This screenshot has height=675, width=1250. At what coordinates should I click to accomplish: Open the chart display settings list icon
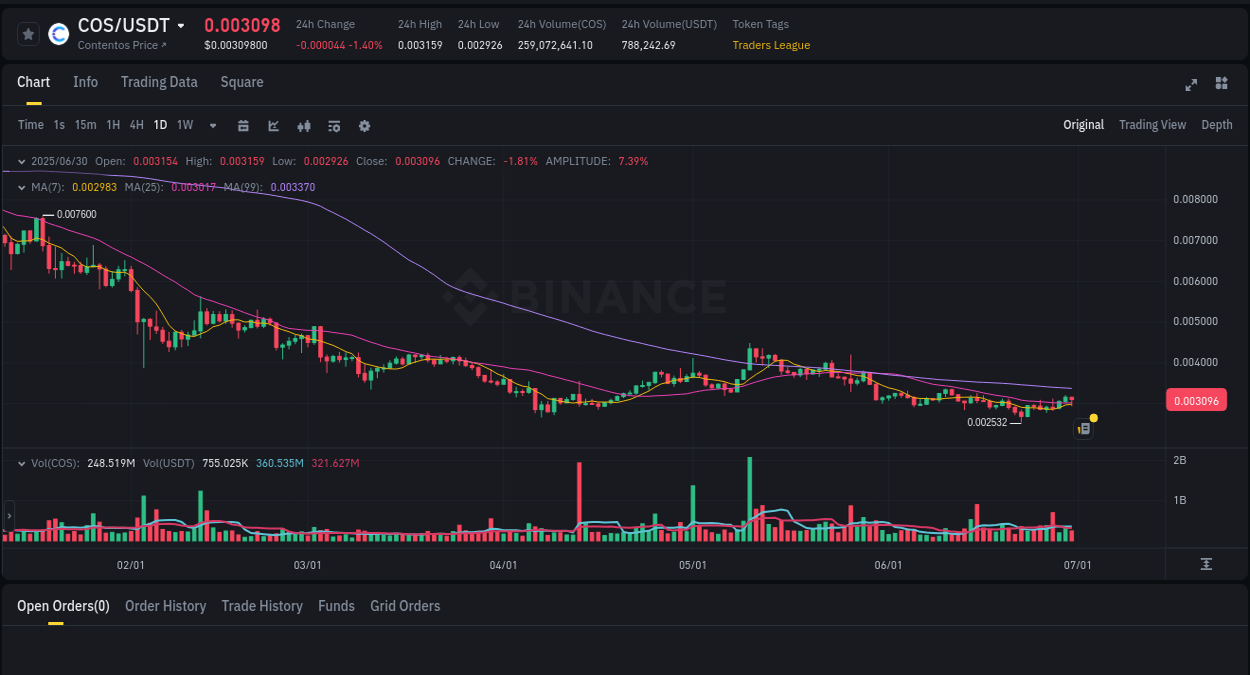[x=333, y=125]
